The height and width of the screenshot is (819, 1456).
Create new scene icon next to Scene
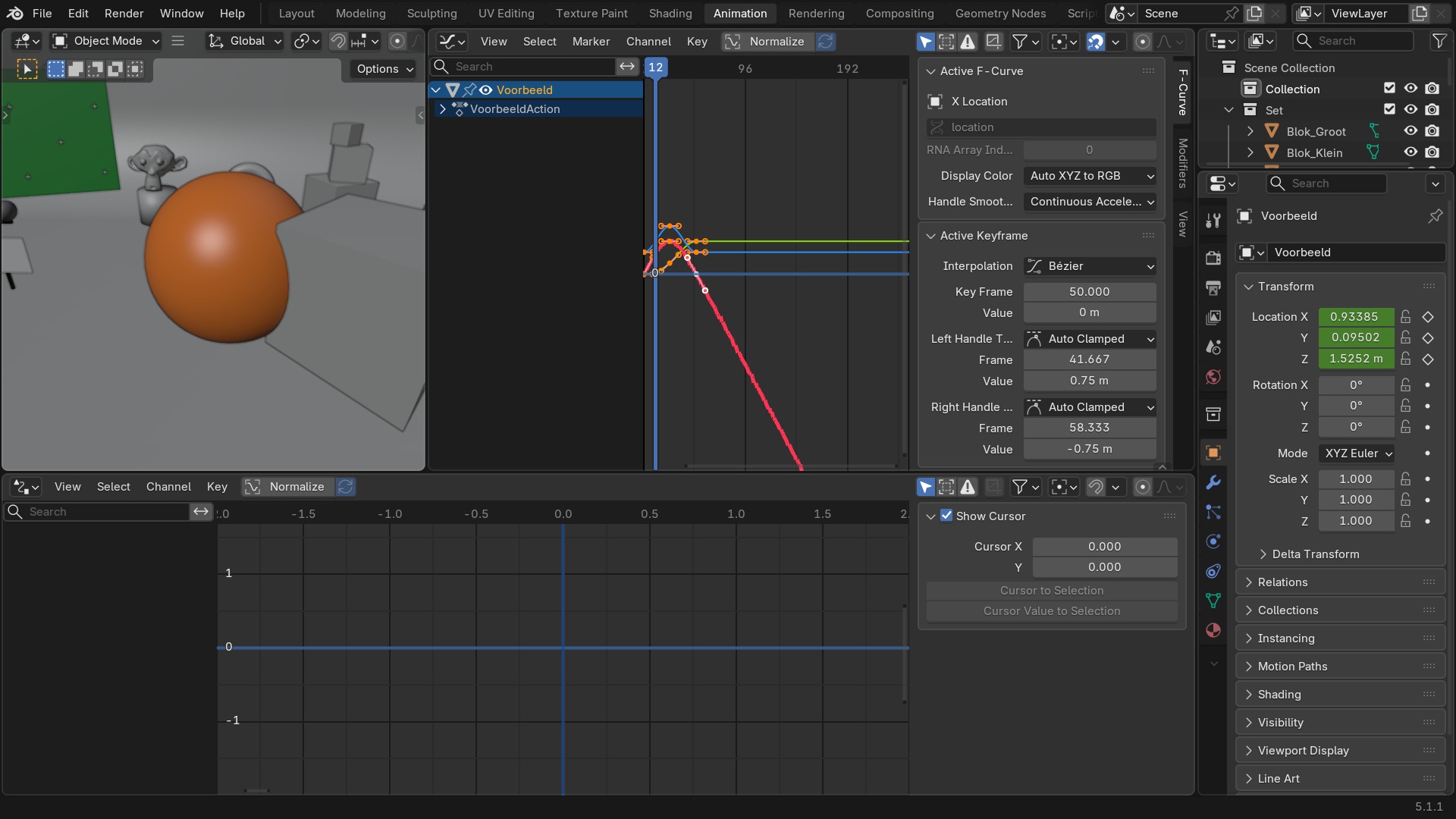[x=1255, y=14]
